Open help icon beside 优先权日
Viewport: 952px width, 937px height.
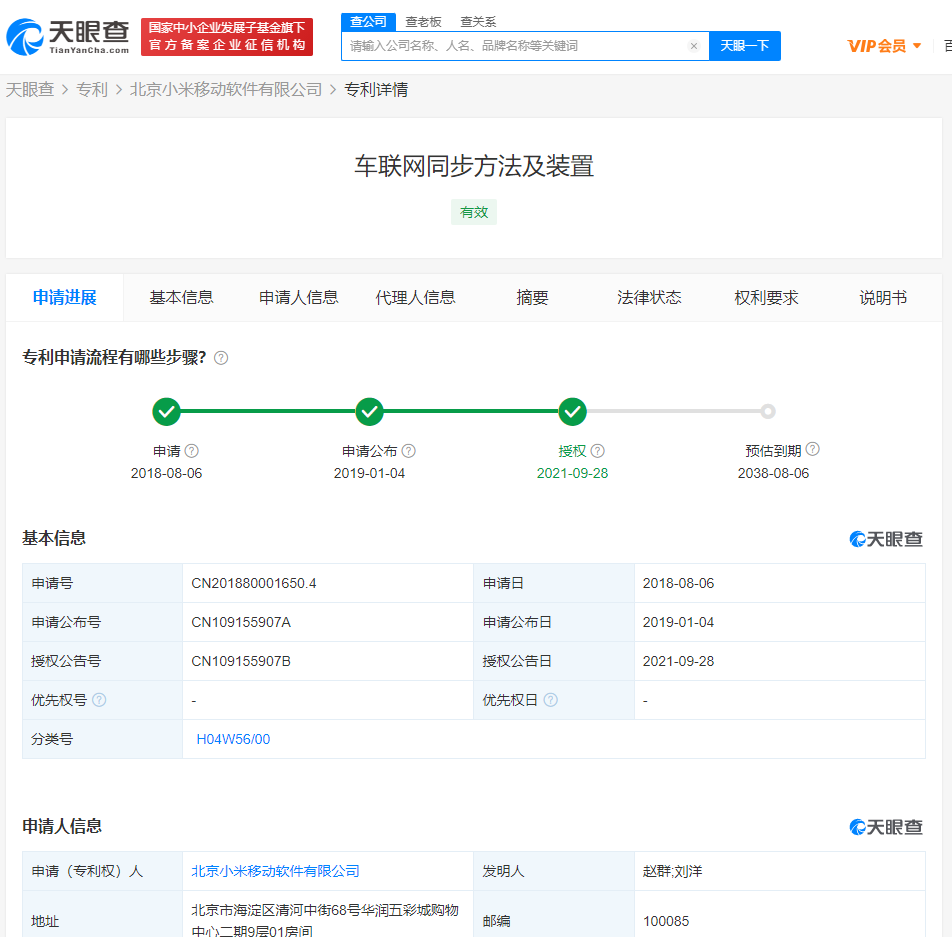pyautogui.click(x=550, y=700)
